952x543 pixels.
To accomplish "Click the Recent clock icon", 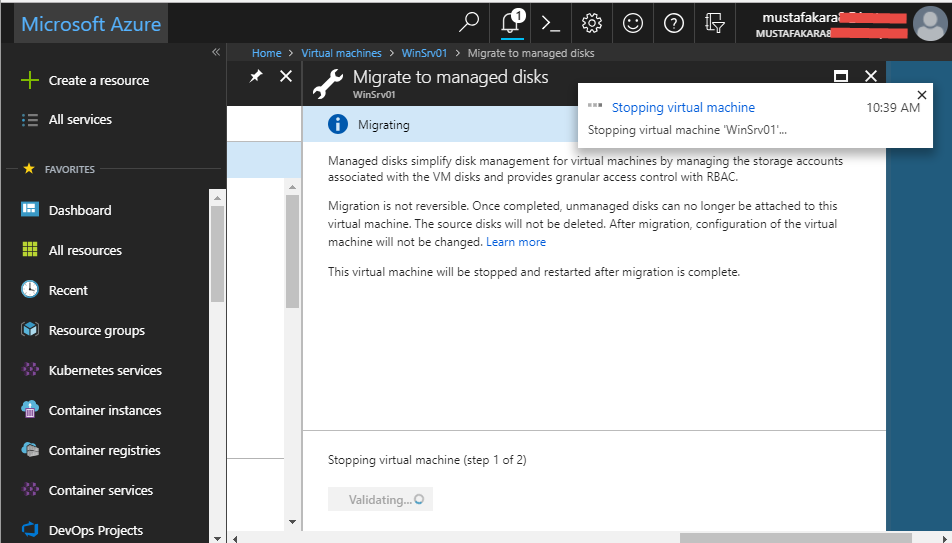I will 30,289.
